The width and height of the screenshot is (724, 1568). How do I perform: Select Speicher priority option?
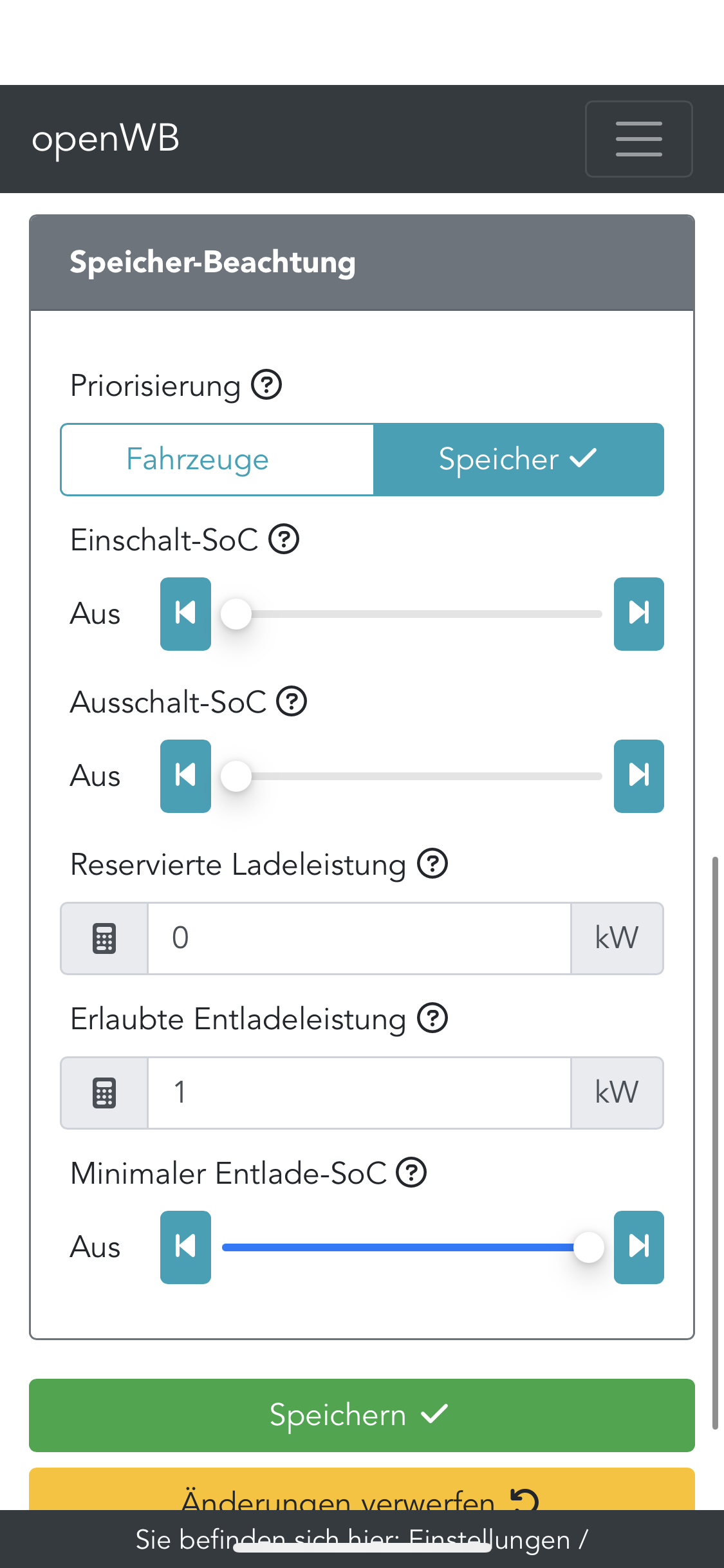(518, 460)
